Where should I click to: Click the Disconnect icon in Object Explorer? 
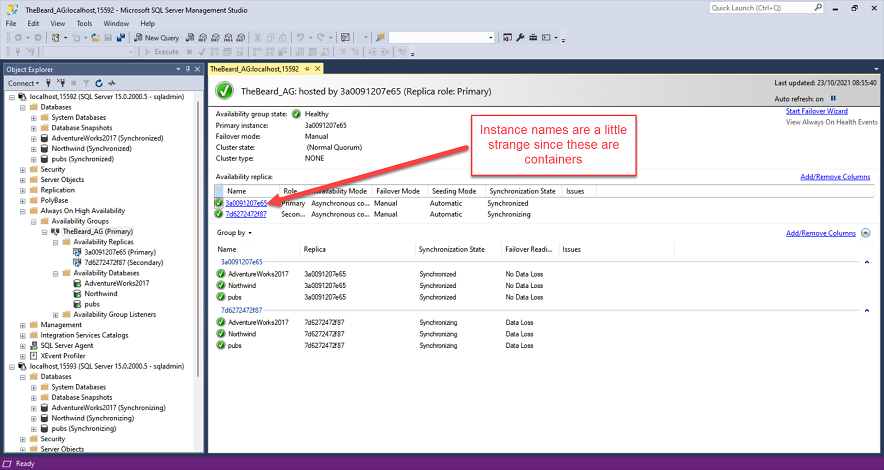[61, 83]
